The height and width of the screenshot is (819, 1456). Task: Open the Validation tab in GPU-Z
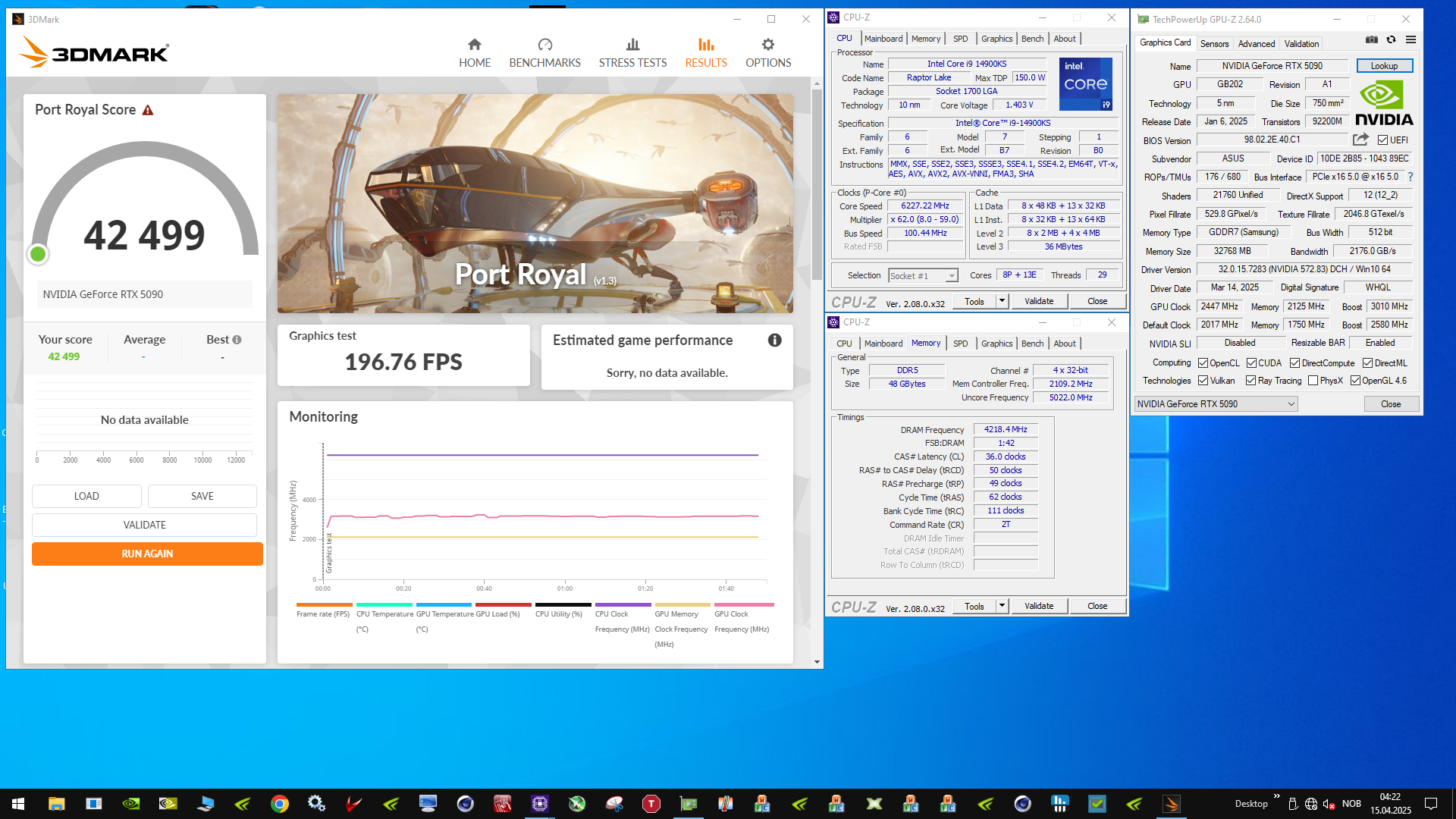pos(1301,44)
